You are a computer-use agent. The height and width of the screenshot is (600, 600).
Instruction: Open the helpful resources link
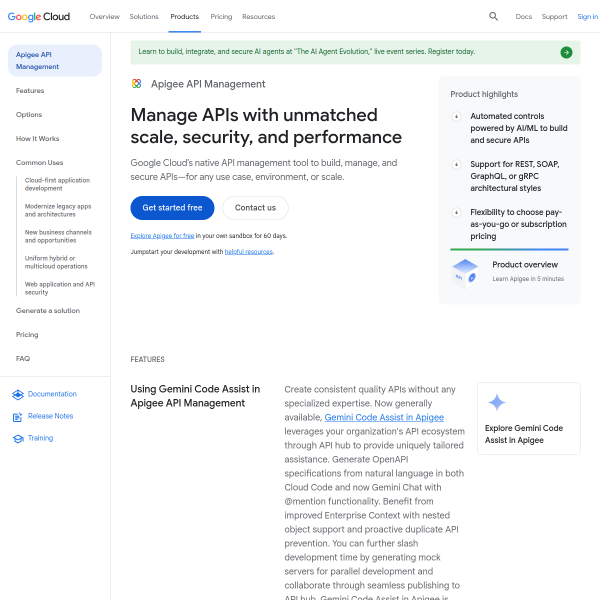[249, 252]
